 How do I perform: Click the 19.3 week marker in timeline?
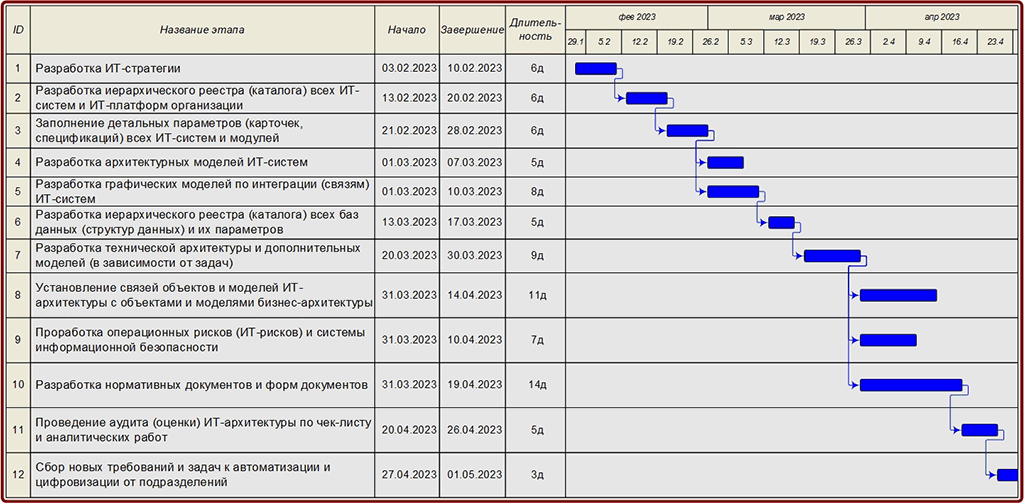(x=817, y=42)
